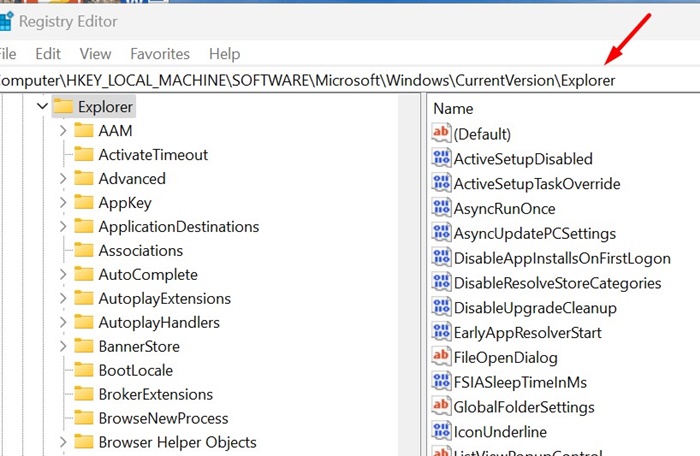Viewport: 700px width, 456px height.
Task: Select the AutoplayHandlers tree key
Action: click(x=159, y=322)
